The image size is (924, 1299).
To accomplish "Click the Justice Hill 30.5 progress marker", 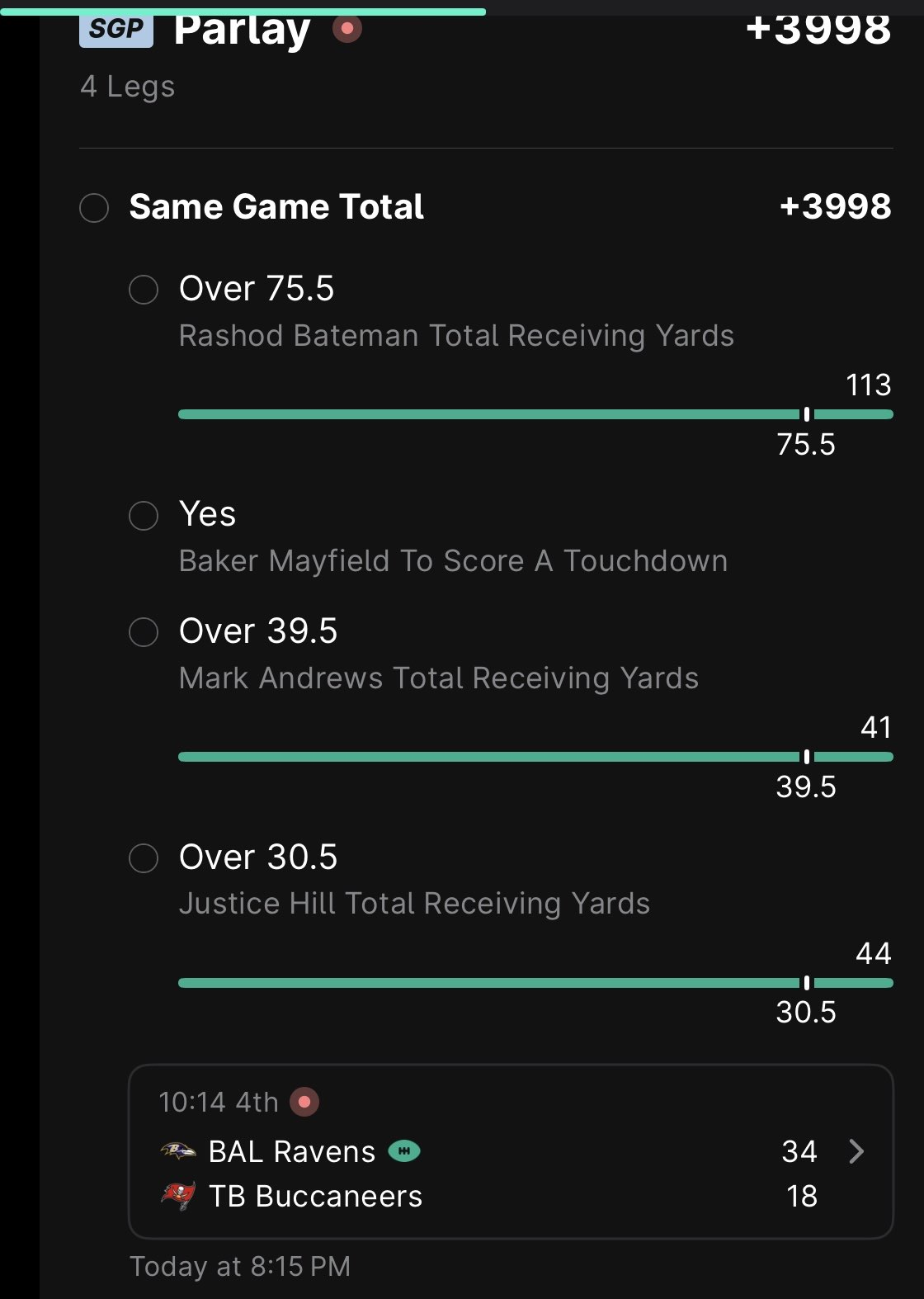I will click(806, 982).
